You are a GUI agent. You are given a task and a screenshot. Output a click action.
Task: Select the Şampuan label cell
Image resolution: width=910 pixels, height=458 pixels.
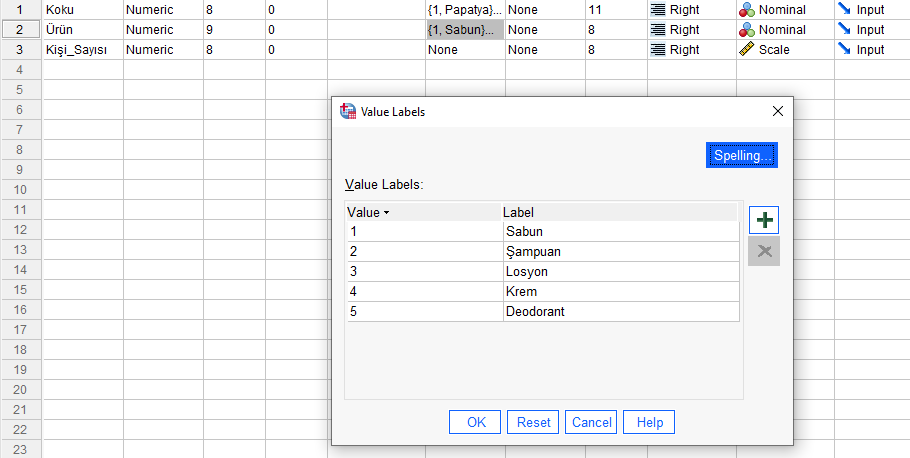620,251
